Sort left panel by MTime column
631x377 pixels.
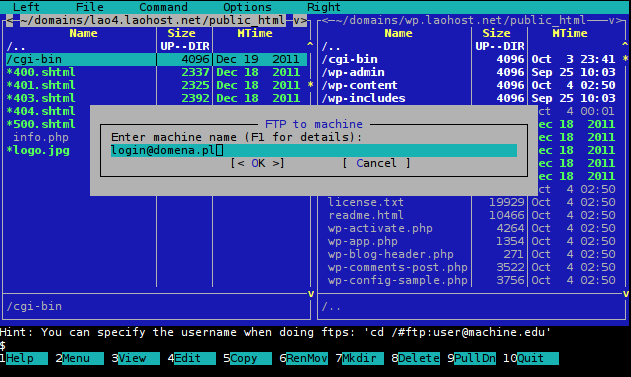click(255, 33)
